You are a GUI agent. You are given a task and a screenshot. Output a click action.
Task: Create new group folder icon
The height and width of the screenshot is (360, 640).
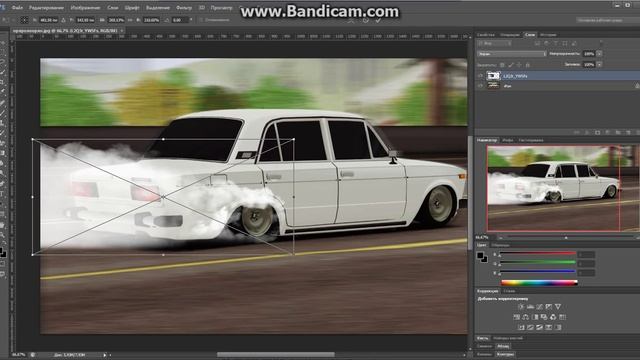(x=618, y=133)
